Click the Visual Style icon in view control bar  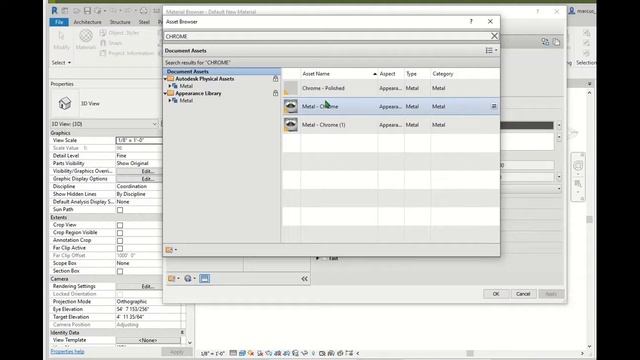(x=242, y=353)
